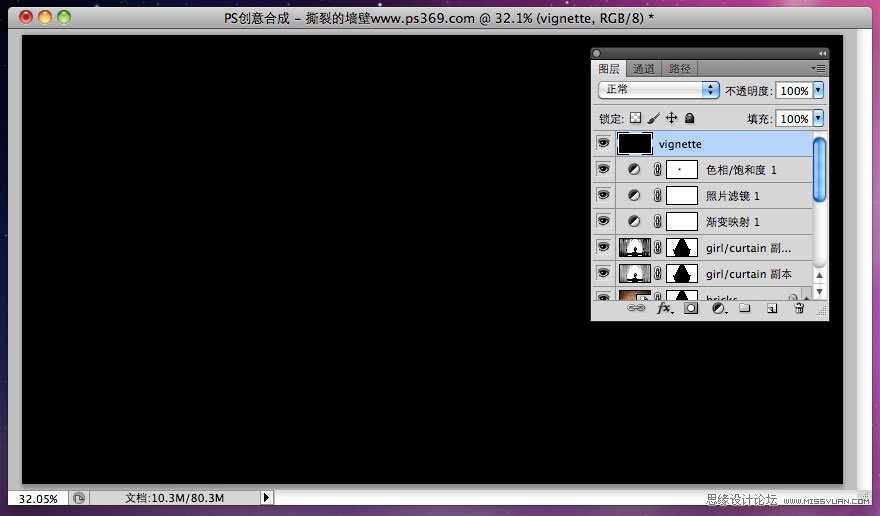Screen dimensions: 880x516
Task: Click the layers panel resize grip corner
Action: tap(822, 311)
